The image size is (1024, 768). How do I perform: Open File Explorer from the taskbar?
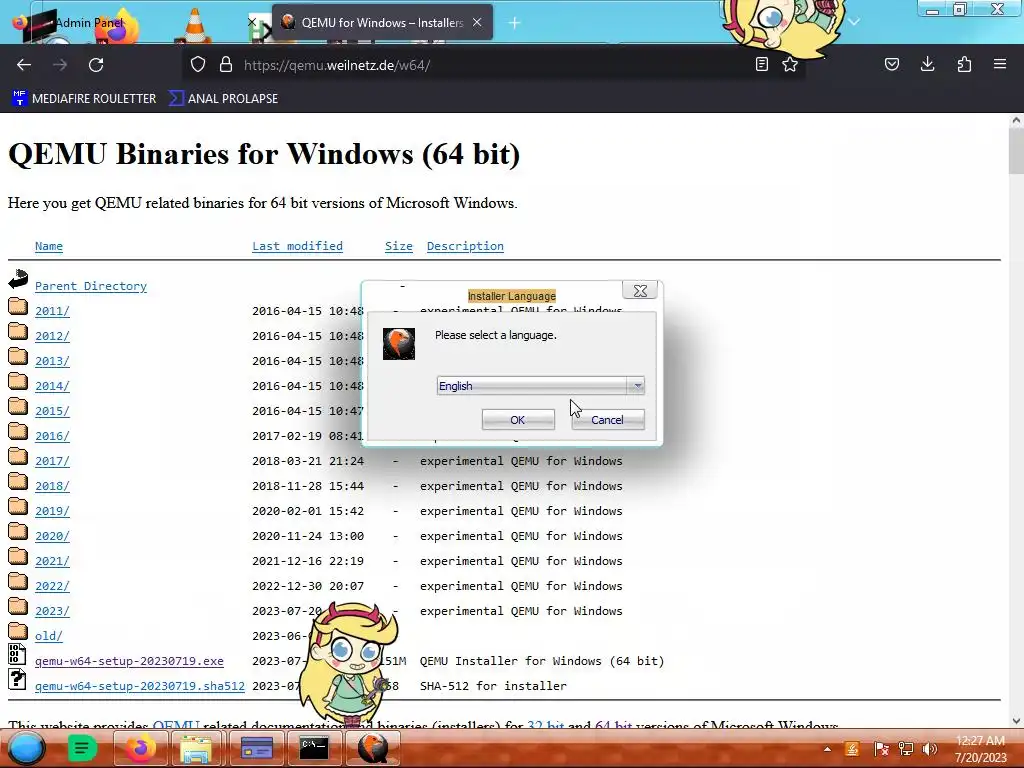pos(195,748)
